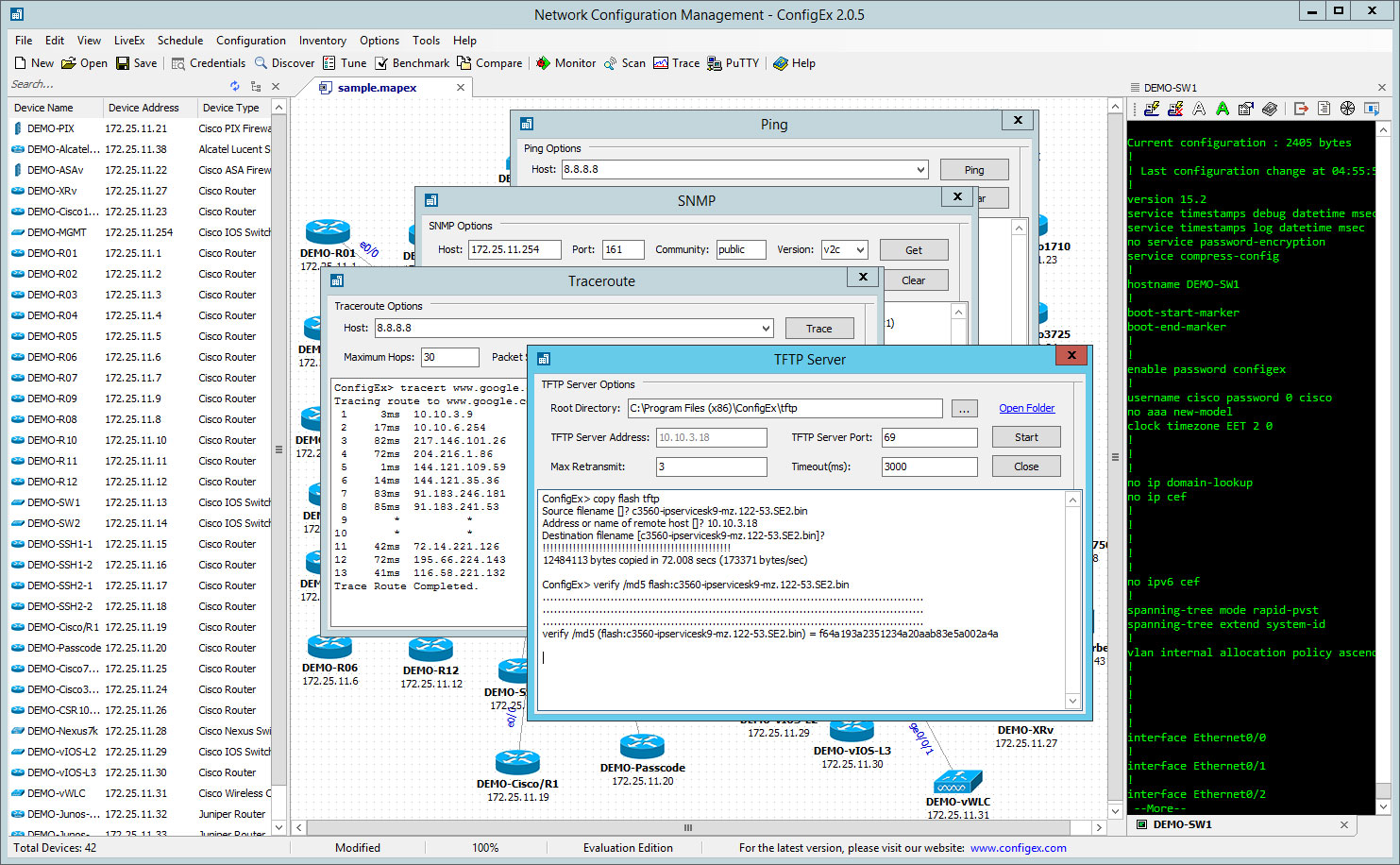Image resolution: width=1400 pixels, height=865 pixels.
Task: Click the disconnect session icon with red X
Action: tap(1175, 109)
